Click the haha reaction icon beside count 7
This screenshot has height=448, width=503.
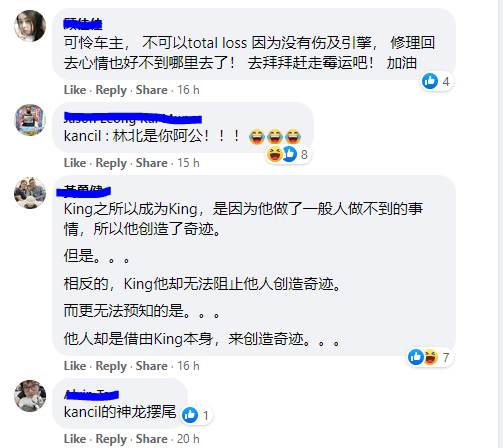click(x=430, y=357)
